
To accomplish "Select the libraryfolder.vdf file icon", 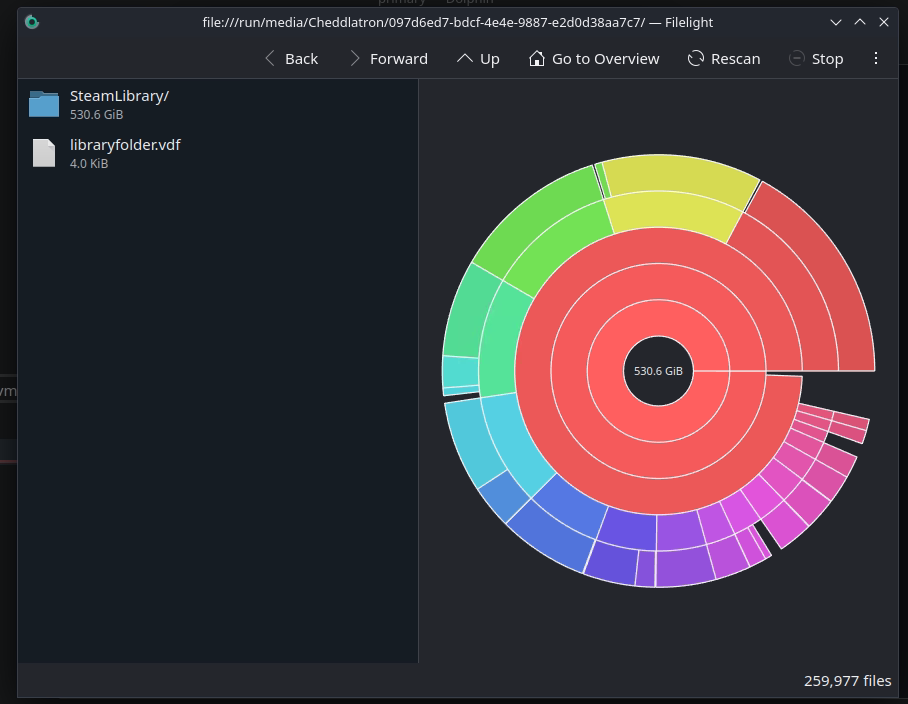I will [x=44, y=153].
